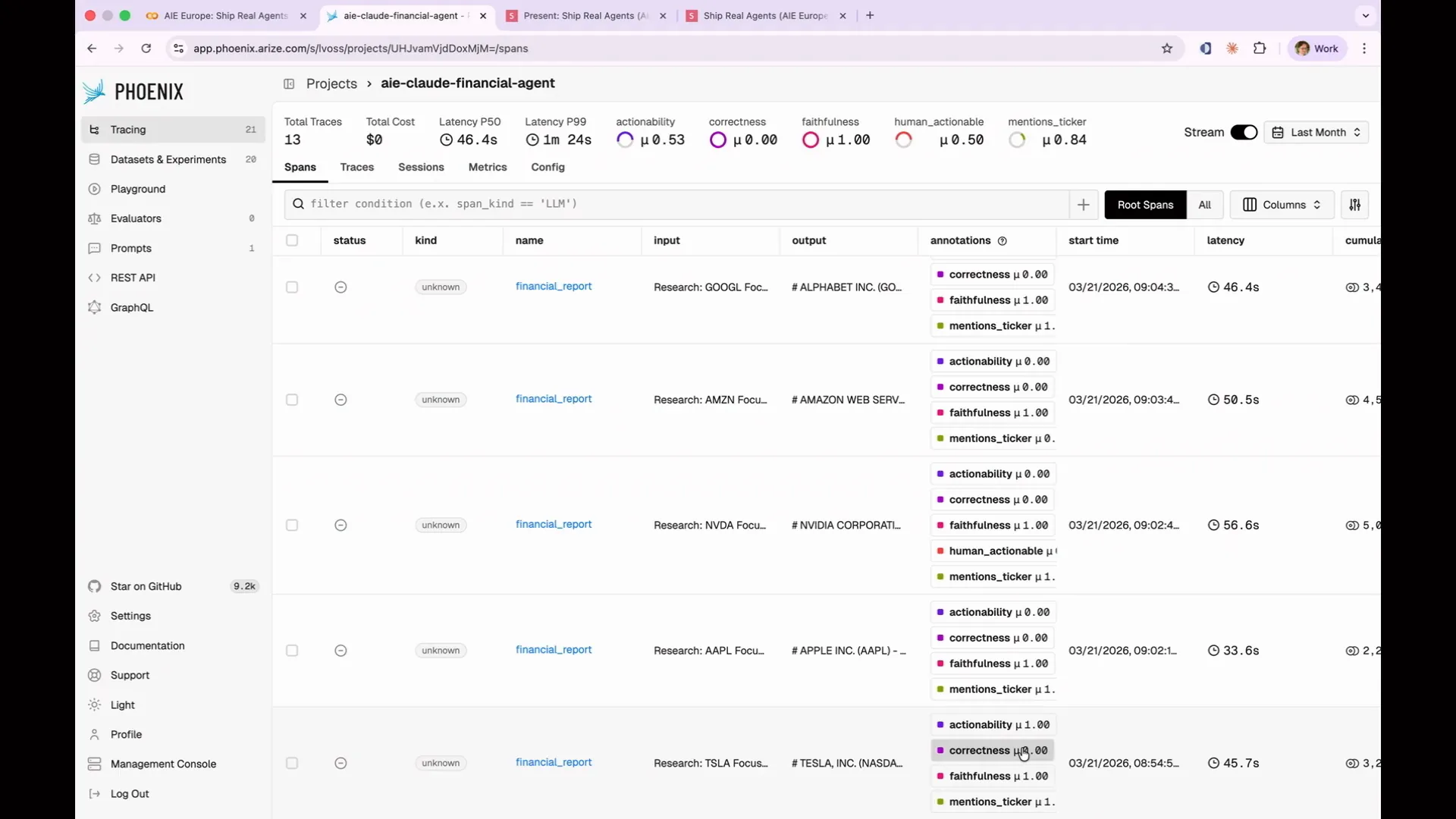1456x819 pixels.
Task: Click the correctness donut chart icon
Action: tap(717, 140)
